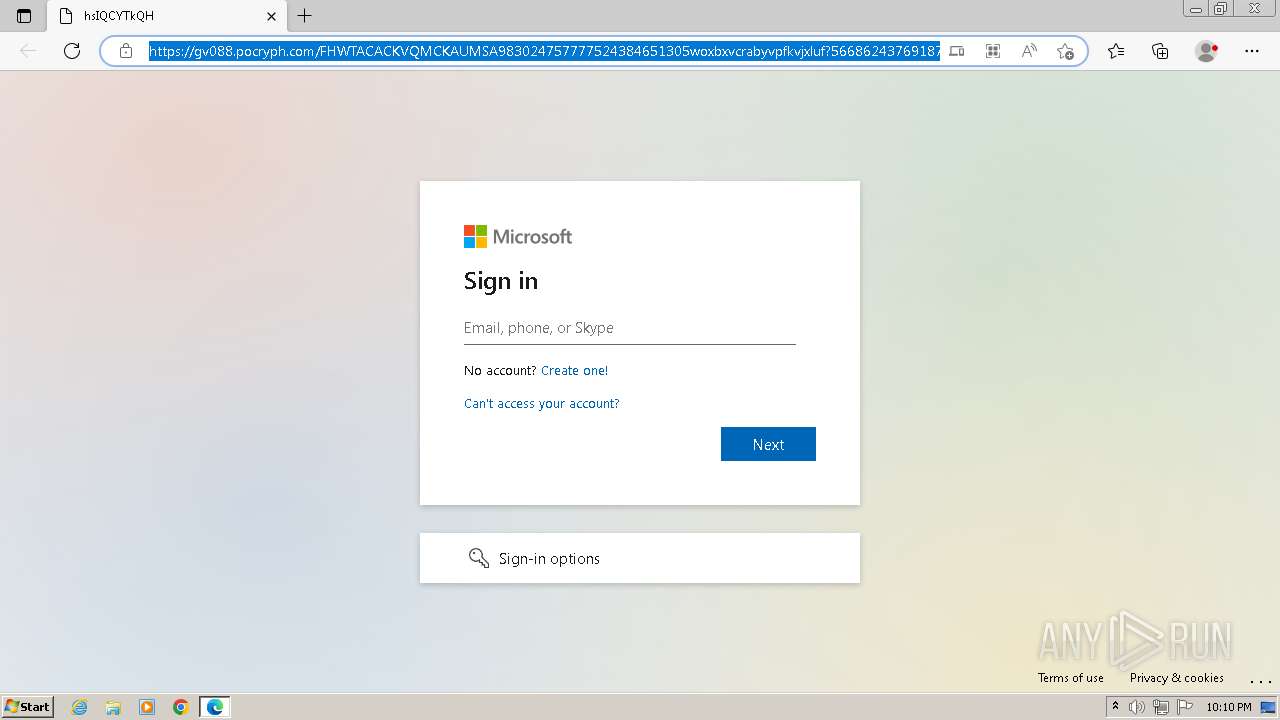The width and height of the screenshot is (1280, 720).
Task: Select the hsIQCYTkQH browser tab
Action: point(166,16)
